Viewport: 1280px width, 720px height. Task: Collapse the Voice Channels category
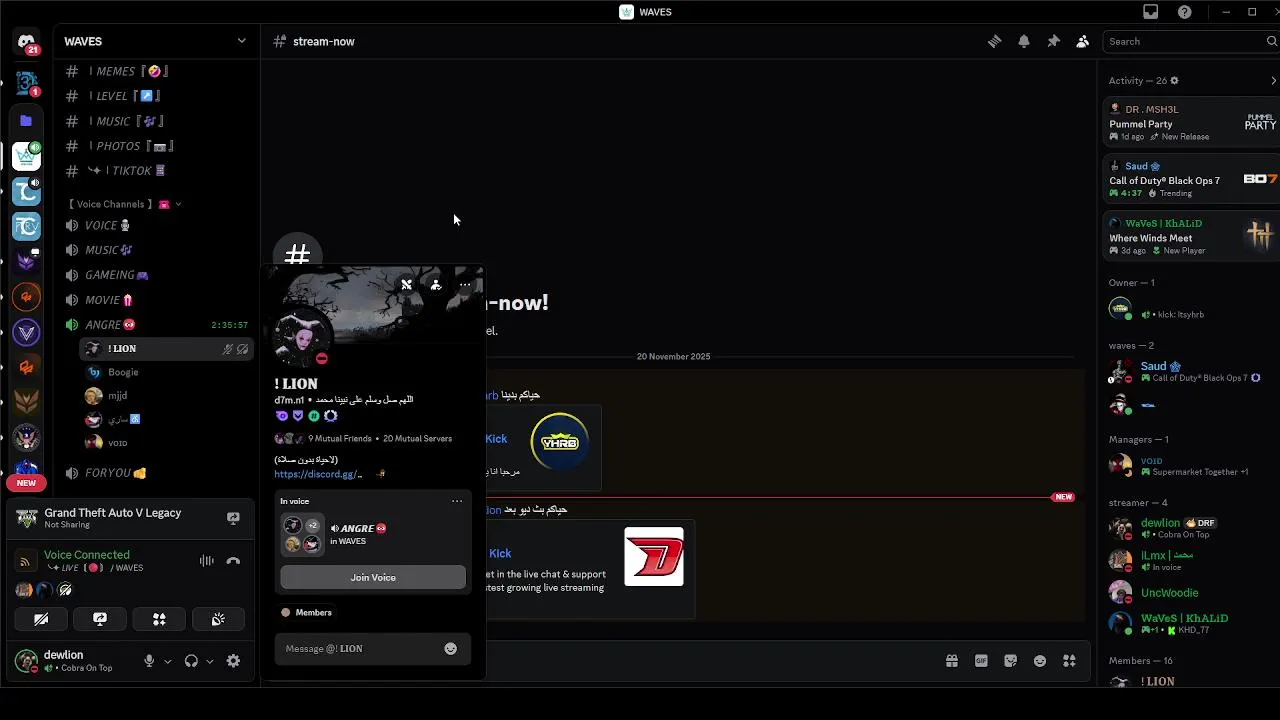tap(123, 204)
